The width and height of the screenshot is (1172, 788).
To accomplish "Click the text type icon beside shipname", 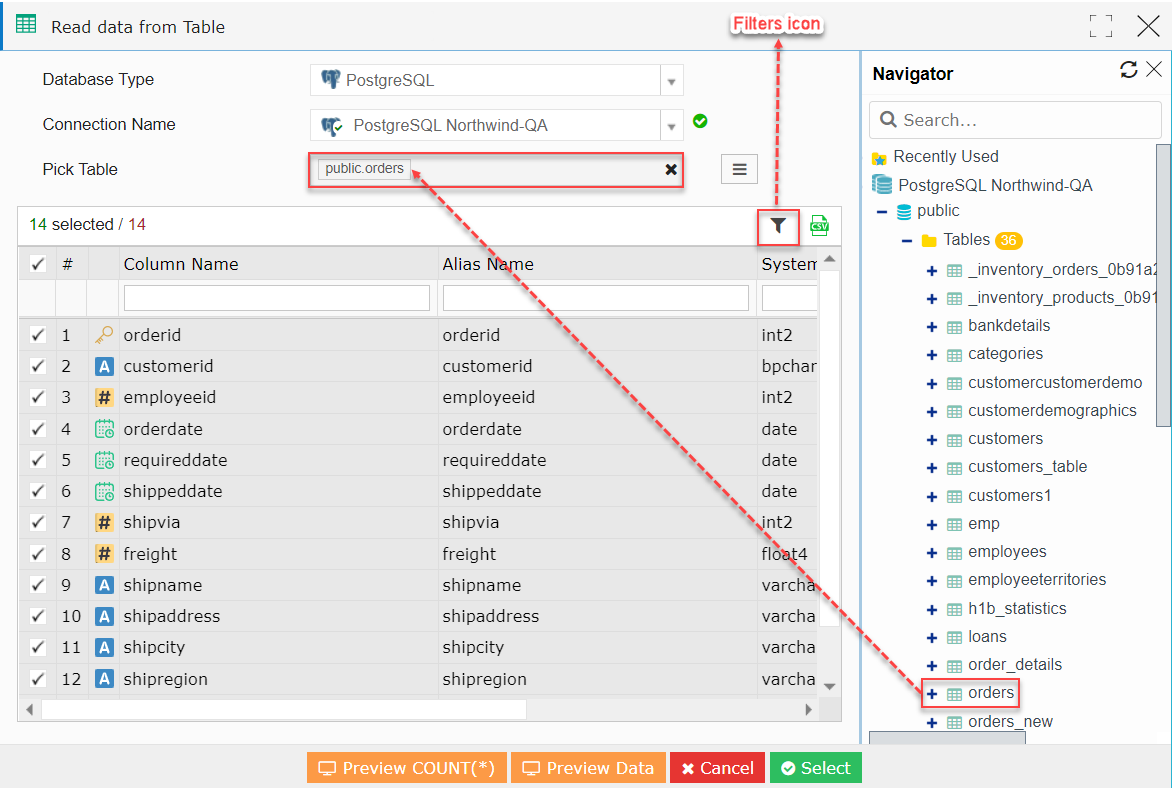I will [x=104, y=584].
